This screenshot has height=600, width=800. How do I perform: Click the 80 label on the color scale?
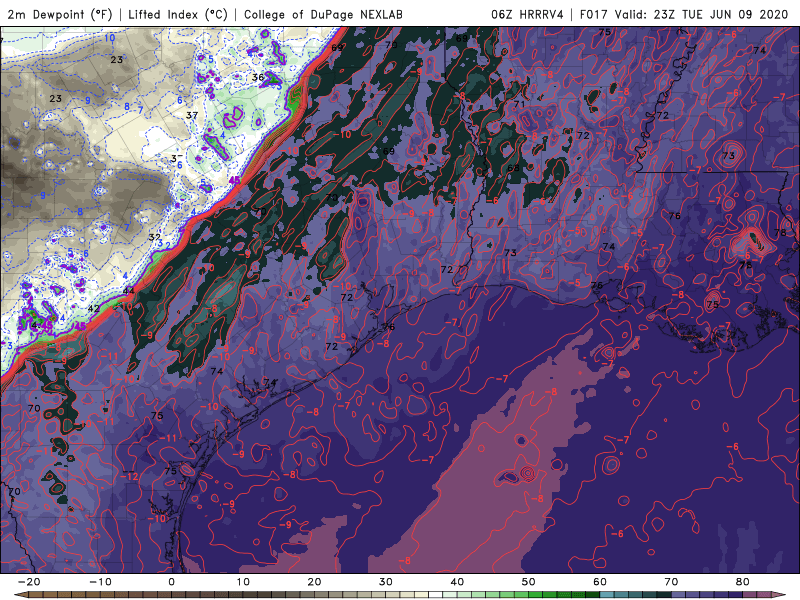743,582
